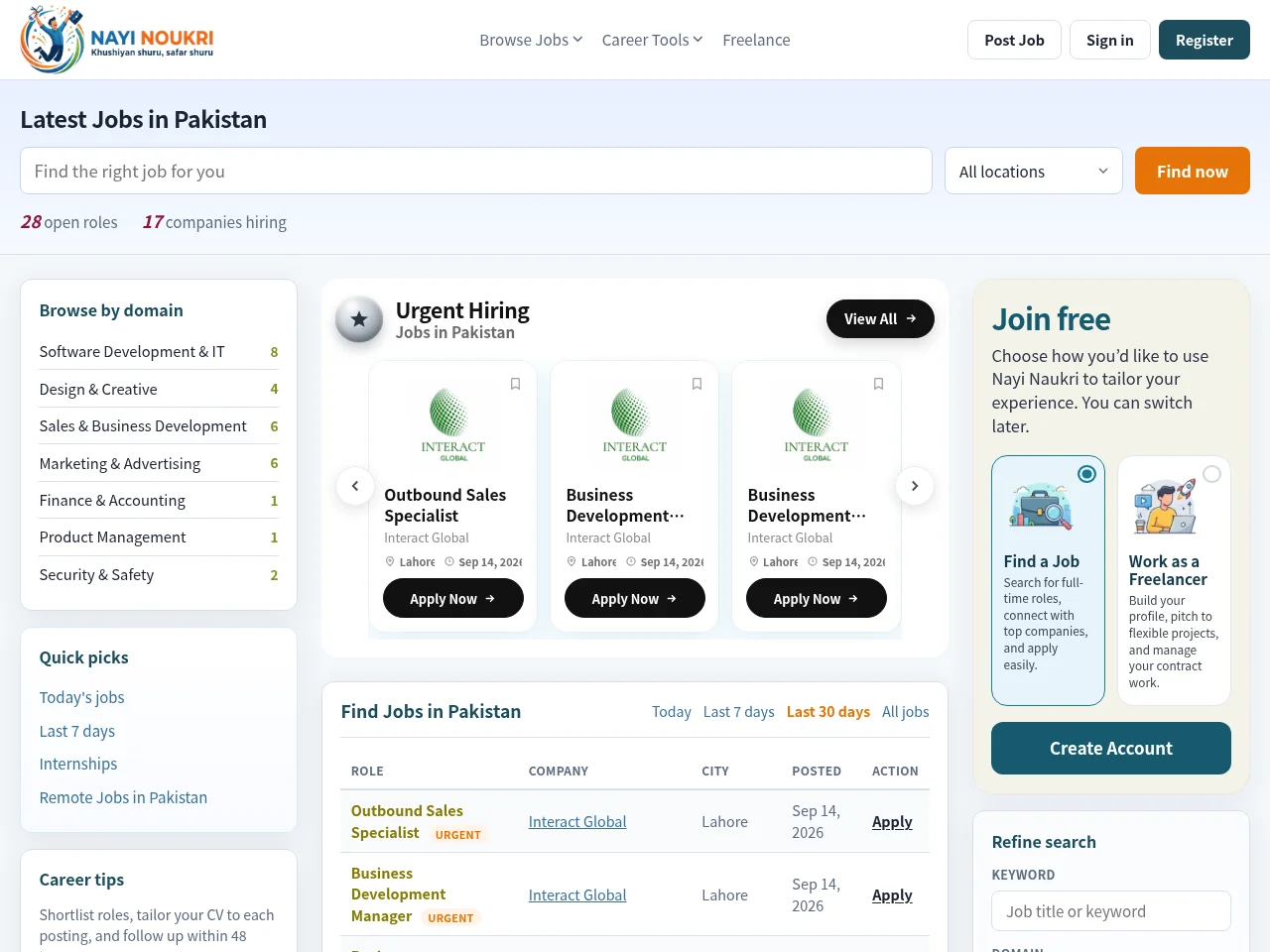This screenshot has width=1270, height=952.
Task: Open the Last 7 days quick pick
Action: click(77, 731)
